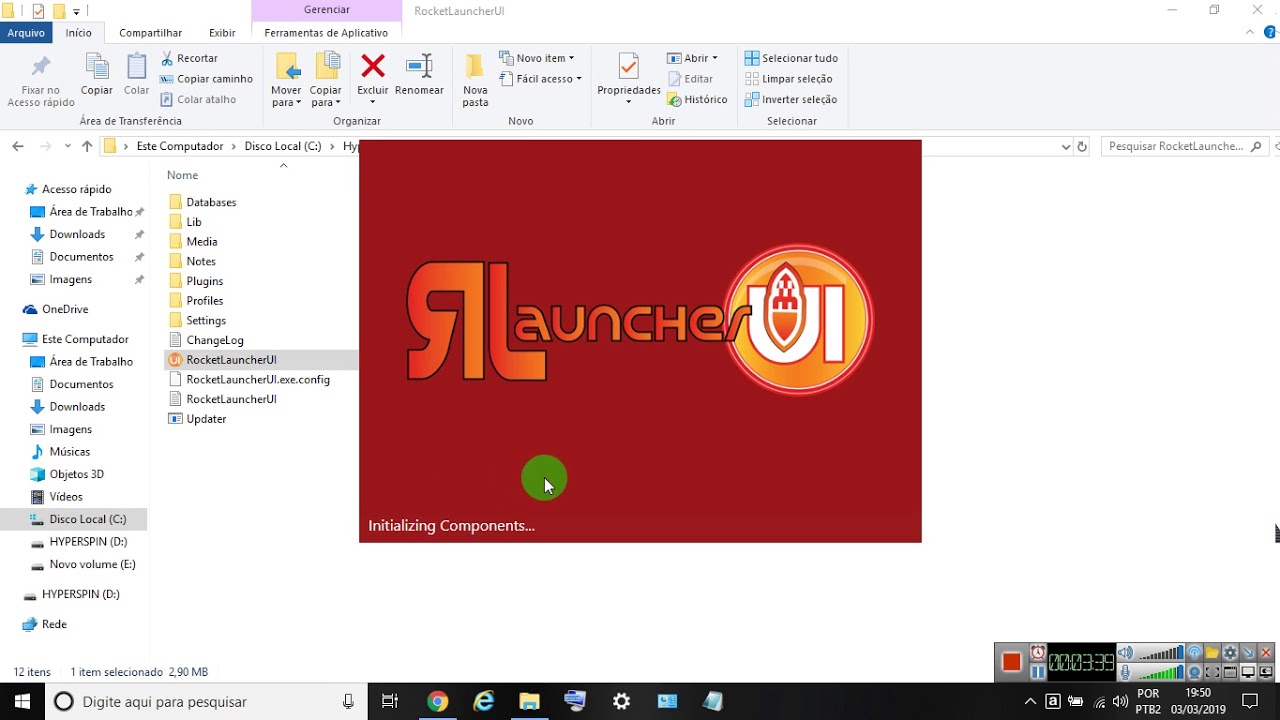Viewport: 1280px width, 720px height.
Task: Click Copiar caminho in ribbon
Action: tap(206, 79)
